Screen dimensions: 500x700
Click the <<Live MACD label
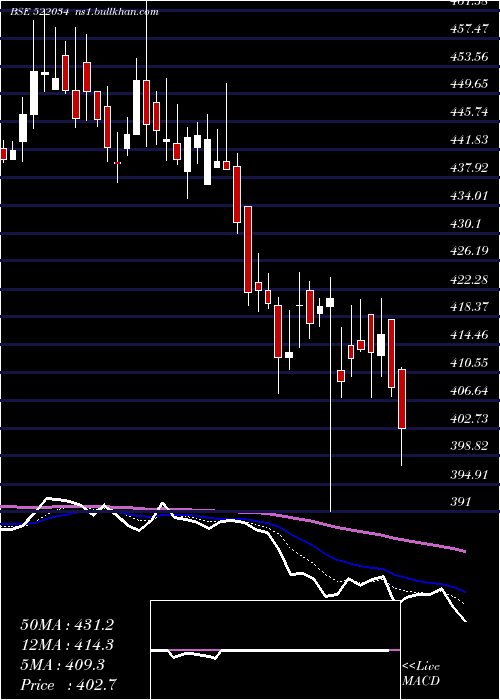[x=421, y=674]
